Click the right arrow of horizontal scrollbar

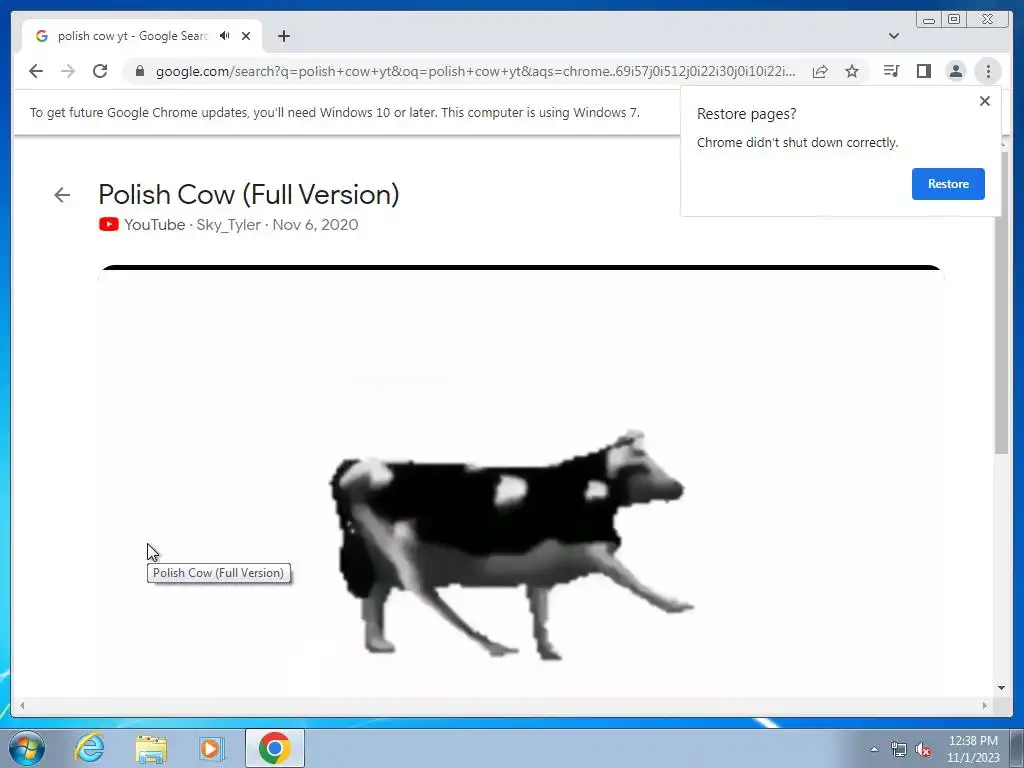pos(985,705)
